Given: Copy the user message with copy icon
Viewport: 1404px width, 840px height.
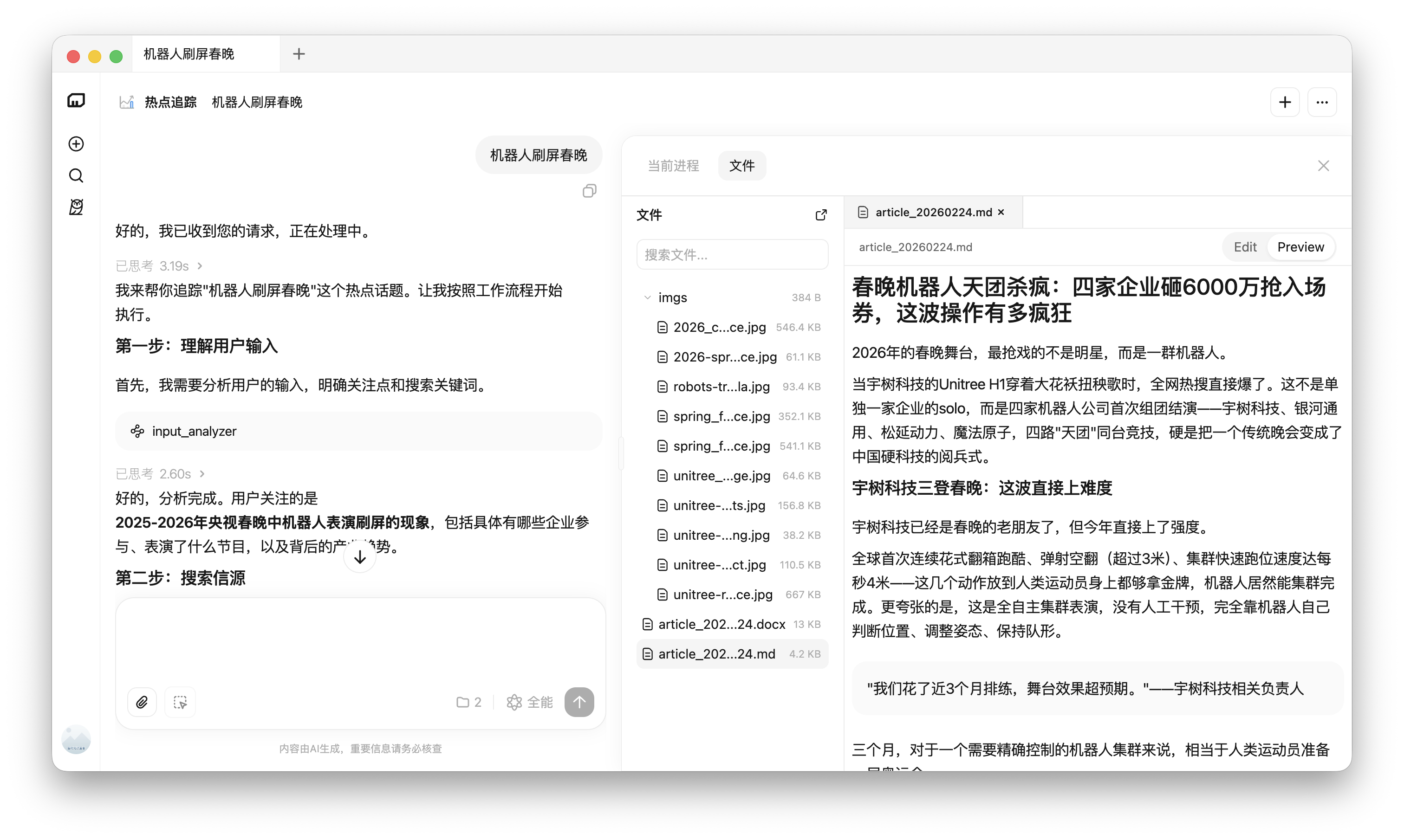Looking at the screenshot, I should click(x=589, y=191).
